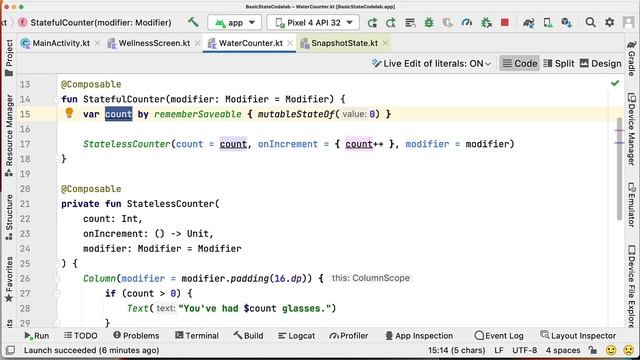Image resolution: width=640 pixels, height=360 pixels.
Task: Open the Run tool window
Action: pyautogui.click(x=37, y=336)
